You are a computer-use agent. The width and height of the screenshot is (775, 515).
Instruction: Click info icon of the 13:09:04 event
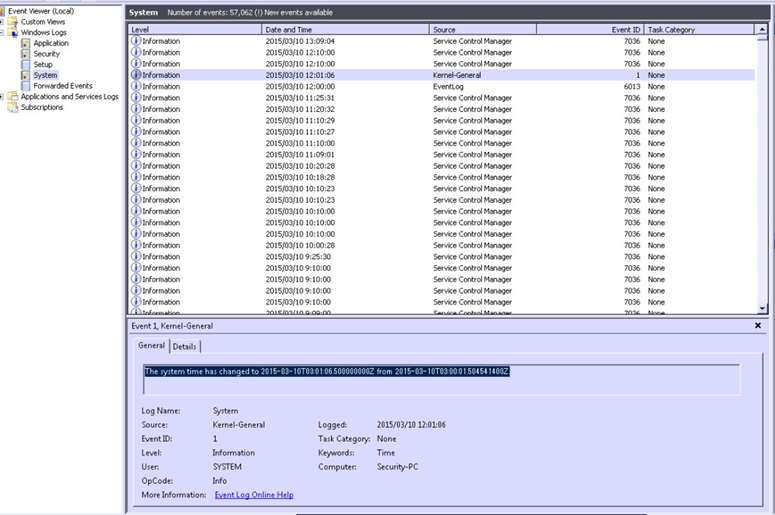pos(136,41)
